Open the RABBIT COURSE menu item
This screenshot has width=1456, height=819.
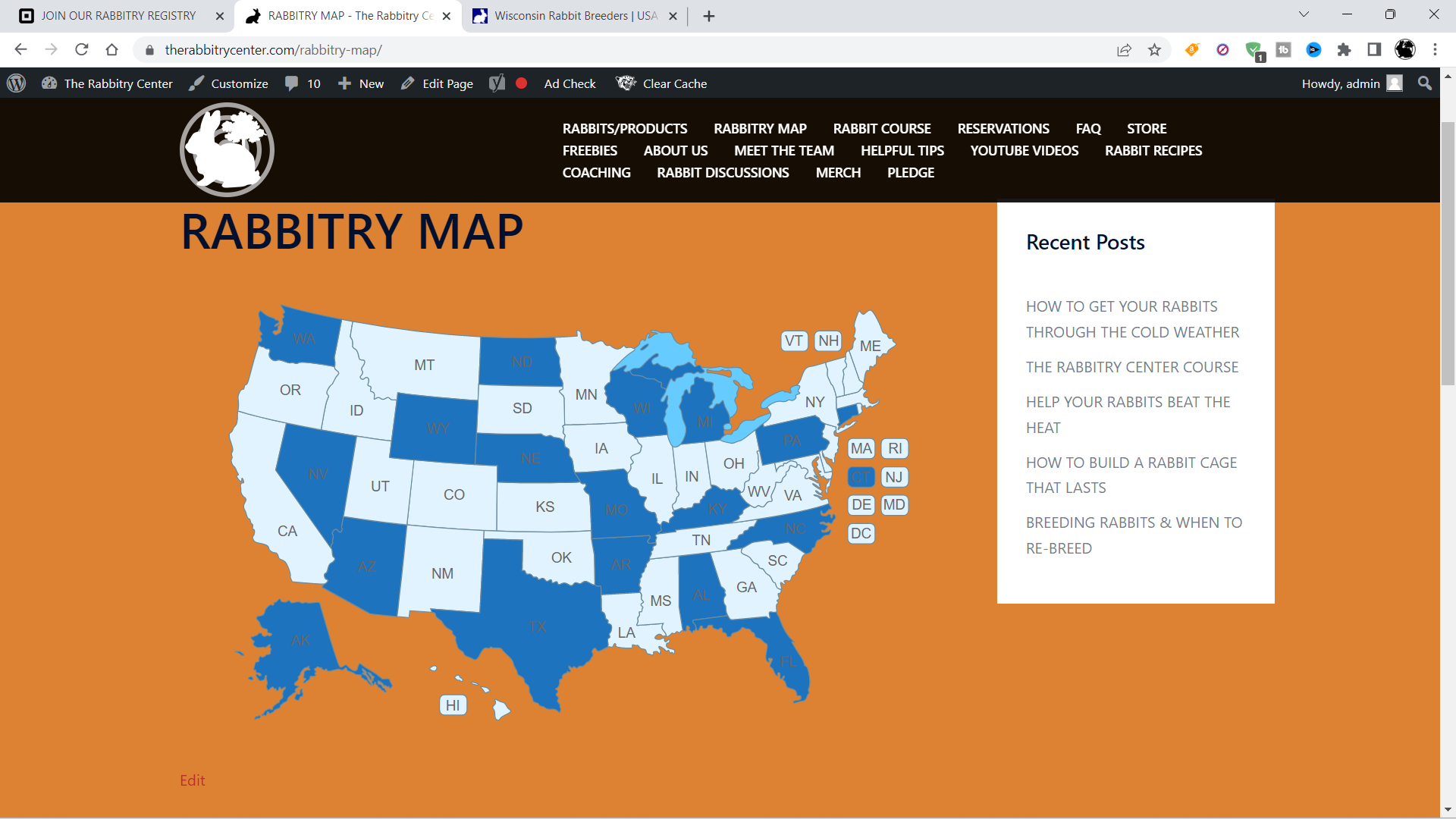(x=881, y=129)
